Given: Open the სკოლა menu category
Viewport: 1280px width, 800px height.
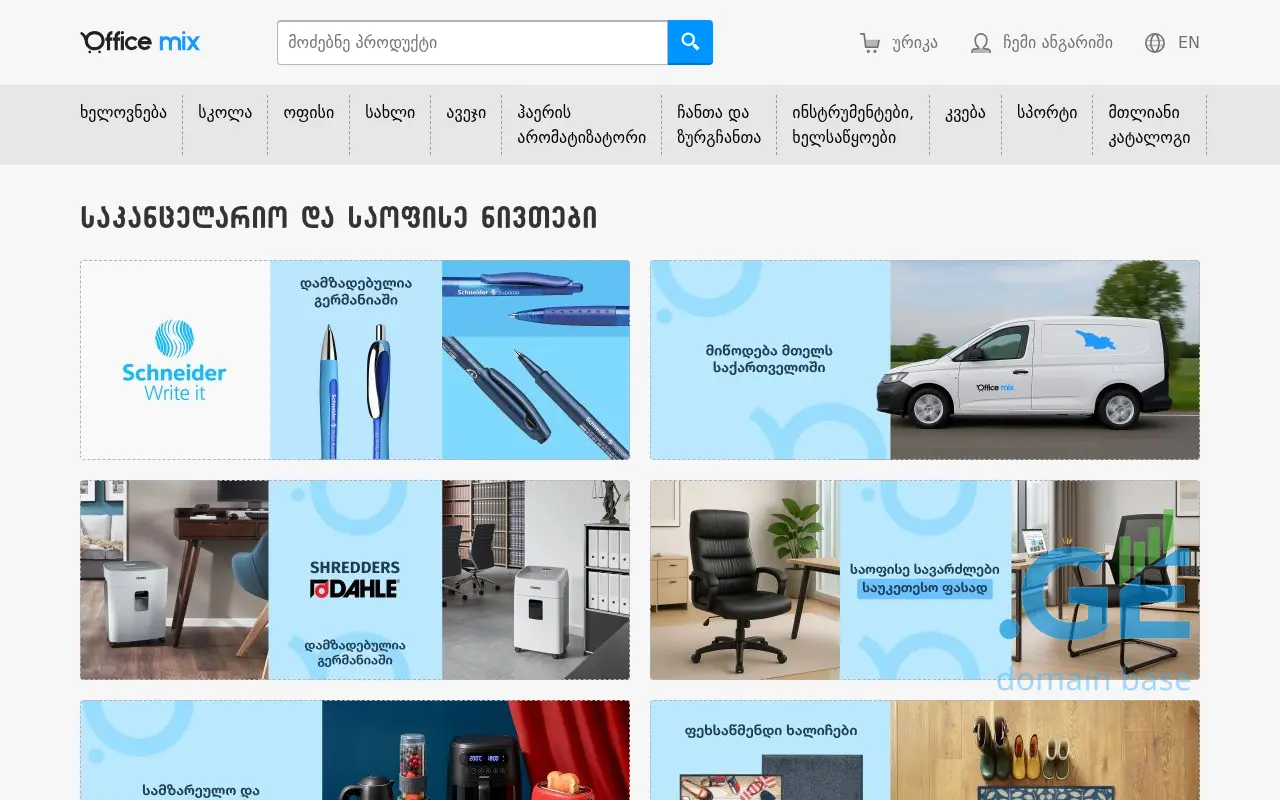Looking at the screenshot, I should click(x=225, y=112).
